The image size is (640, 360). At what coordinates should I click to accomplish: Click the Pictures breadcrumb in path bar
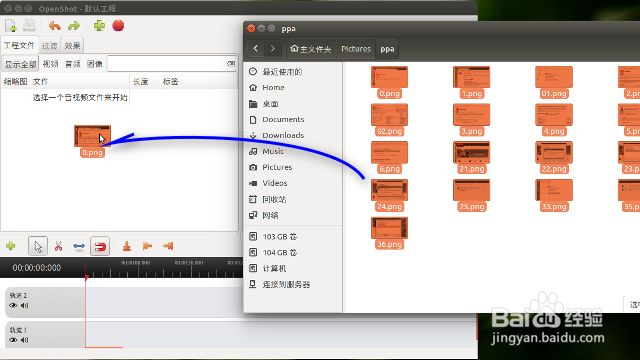(356, 49)
